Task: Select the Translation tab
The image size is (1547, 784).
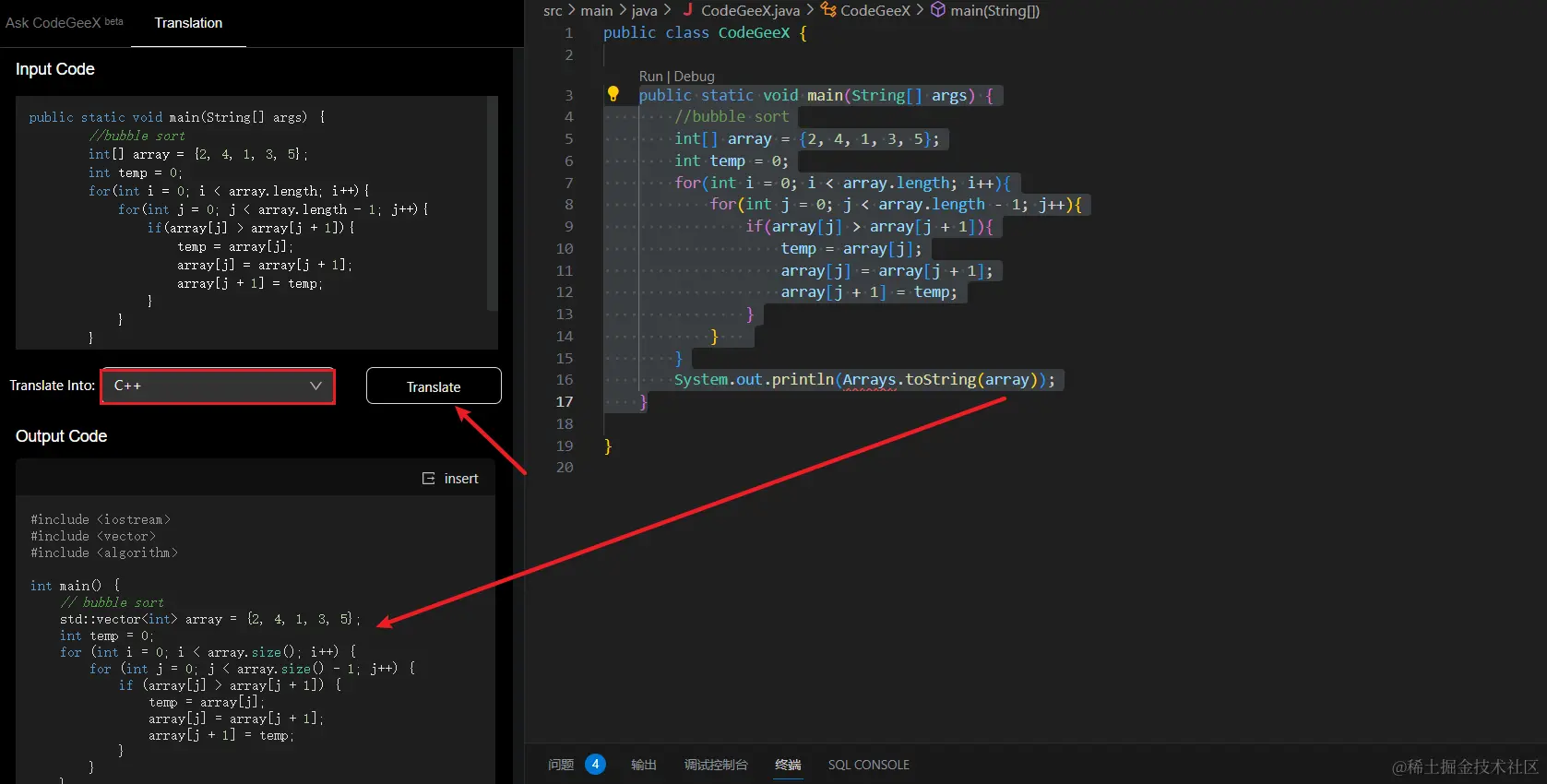Action: click(188, 23)
